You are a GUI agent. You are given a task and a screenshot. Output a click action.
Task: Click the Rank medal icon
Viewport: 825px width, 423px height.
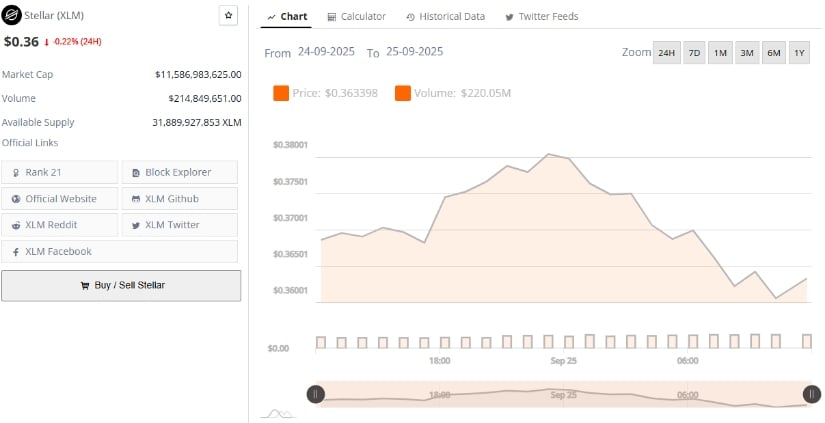pos(16,173)
